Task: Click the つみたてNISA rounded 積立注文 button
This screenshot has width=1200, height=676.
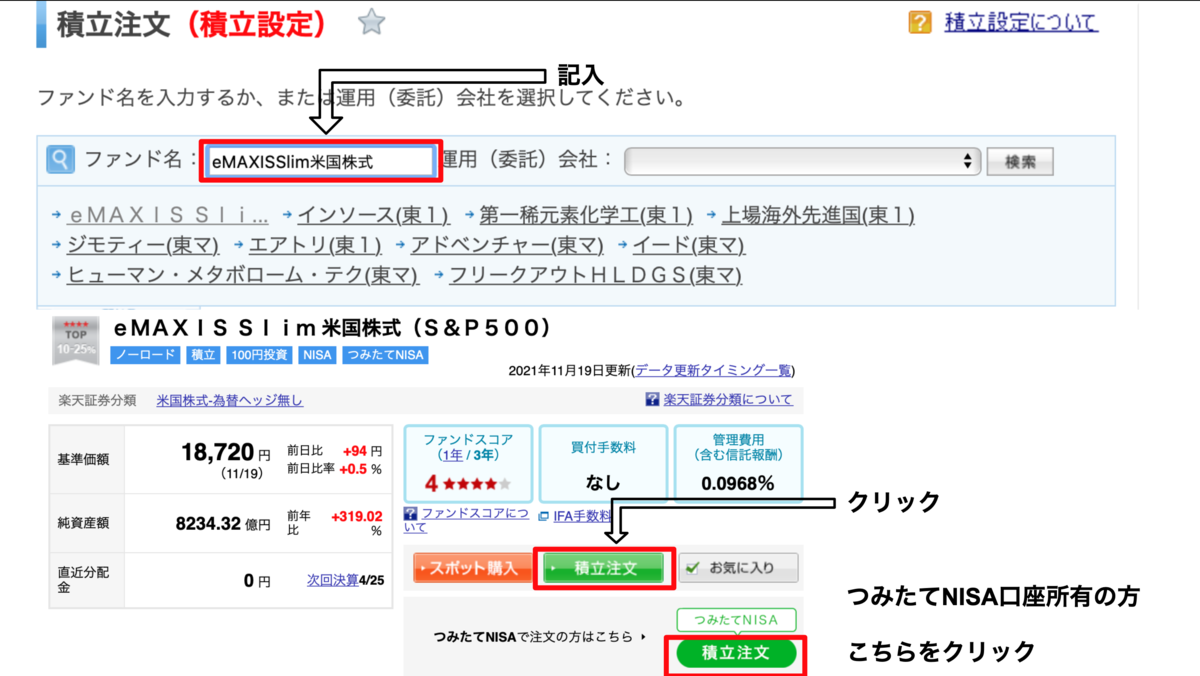Action: (x=735, y=653)
